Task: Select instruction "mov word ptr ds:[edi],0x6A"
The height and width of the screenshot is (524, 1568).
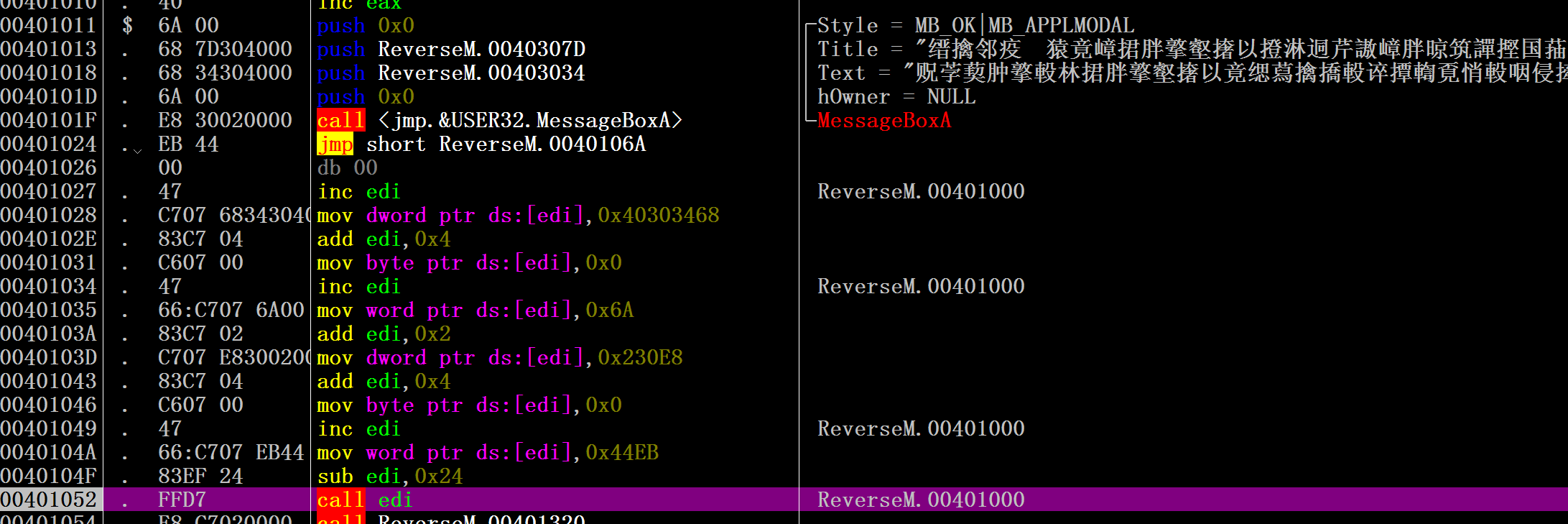Action: pos(475,311)
